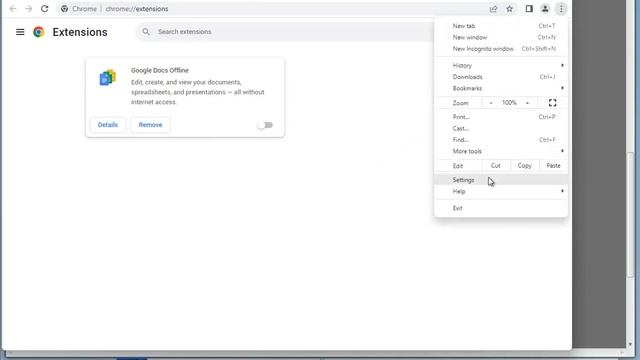Click Paste in the Edit row
Image resolution: width=640 pixels, height=360 pixels.
click(x=553, y=166)
